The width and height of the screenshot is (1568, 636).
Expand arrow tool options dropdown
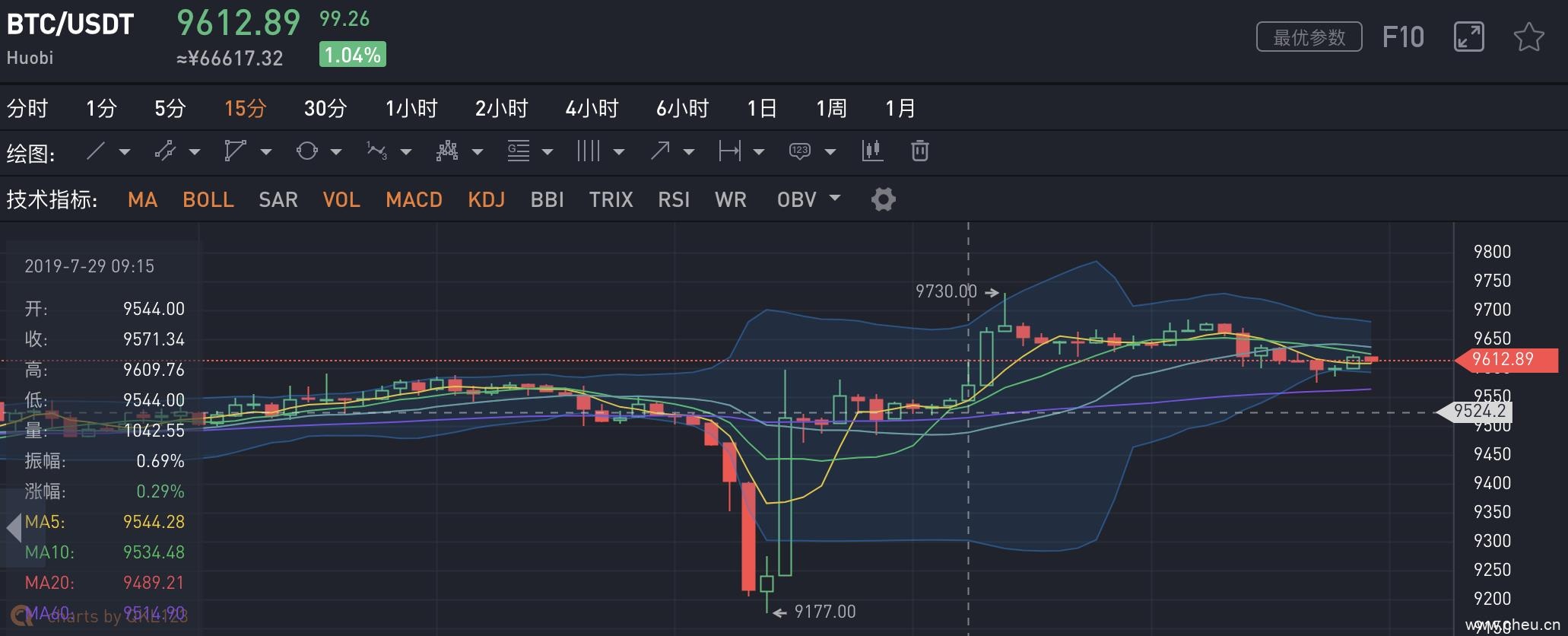[689, 152]
